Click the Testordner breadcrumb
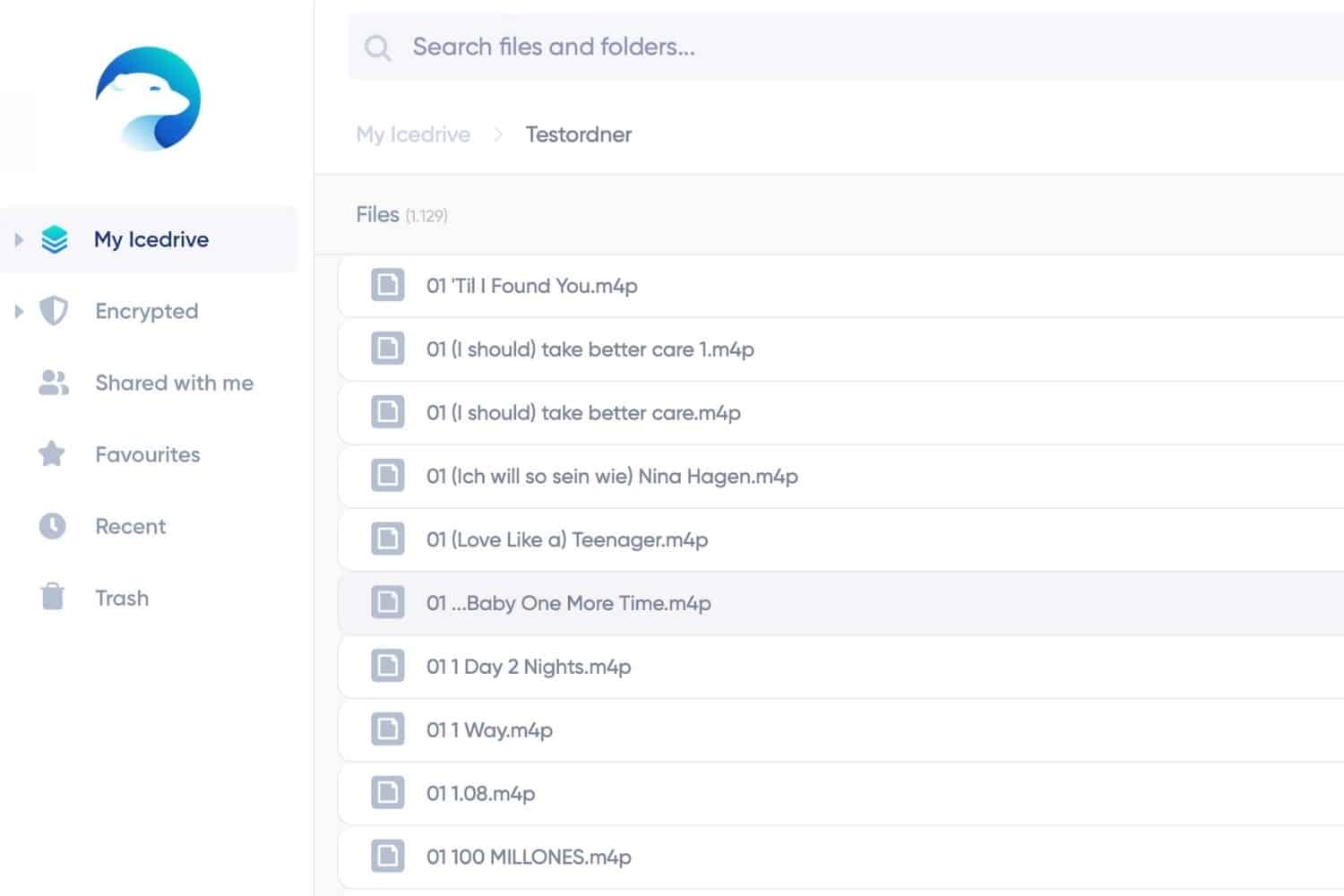The image size is (1344, 896). (x=579, y=134)
